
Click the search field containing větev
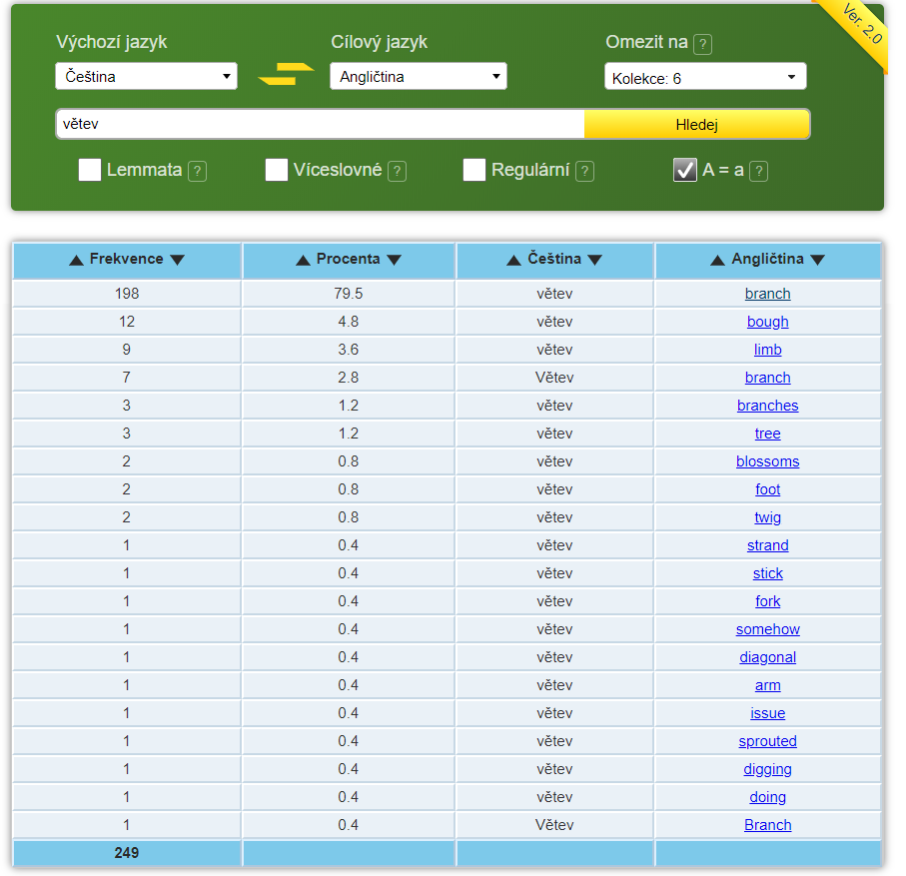point(320,125)
